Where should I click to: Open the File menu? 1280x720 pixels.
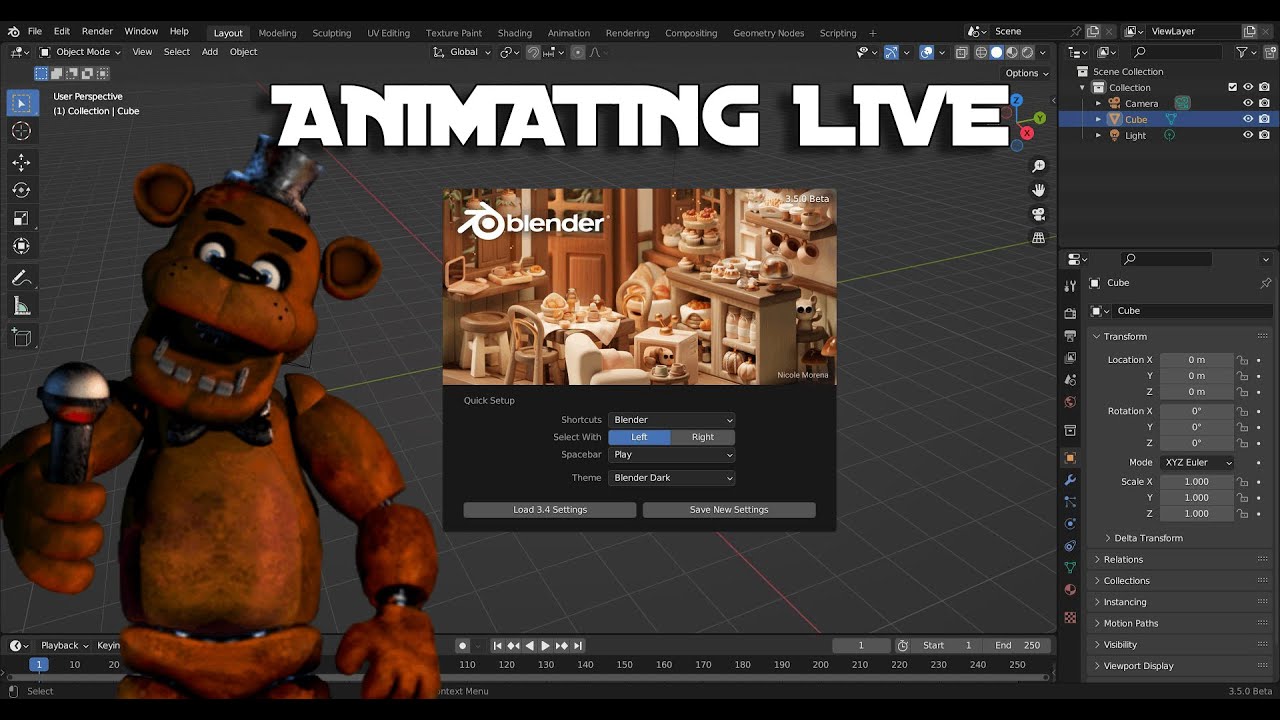click(35, 32)
